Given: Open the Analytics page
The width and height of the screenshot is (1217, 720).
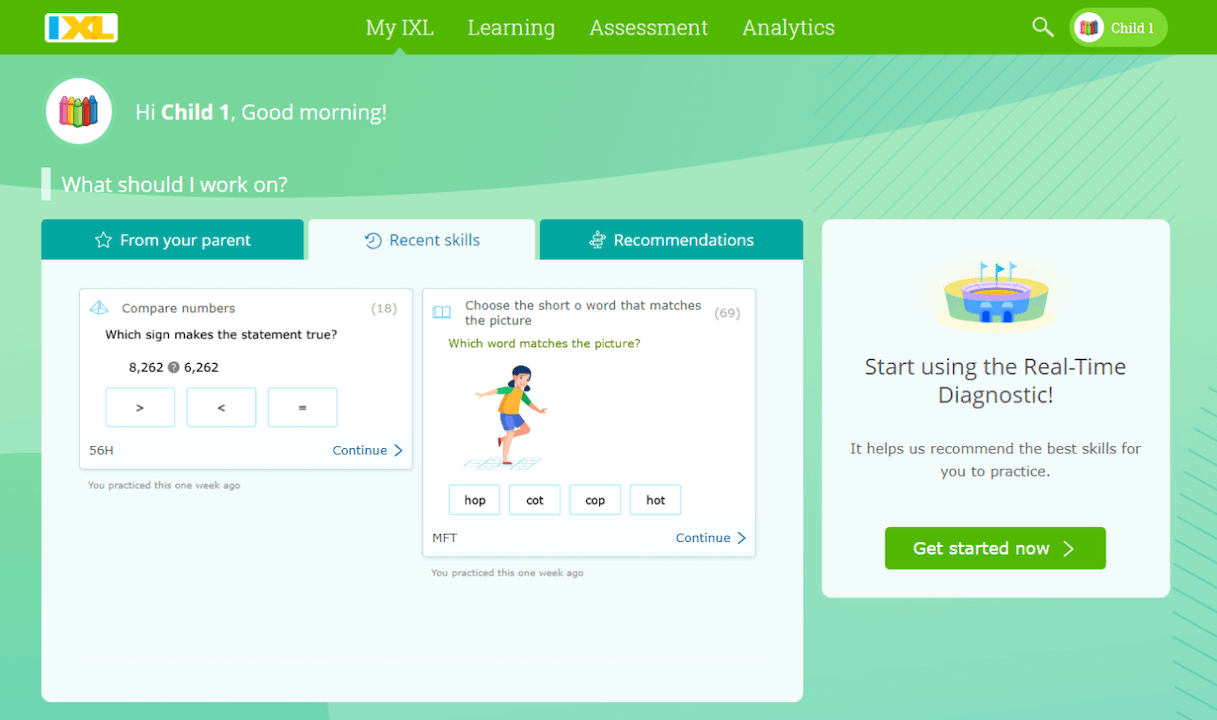Looking at the screenshot, I should click(x=788, y=28).
